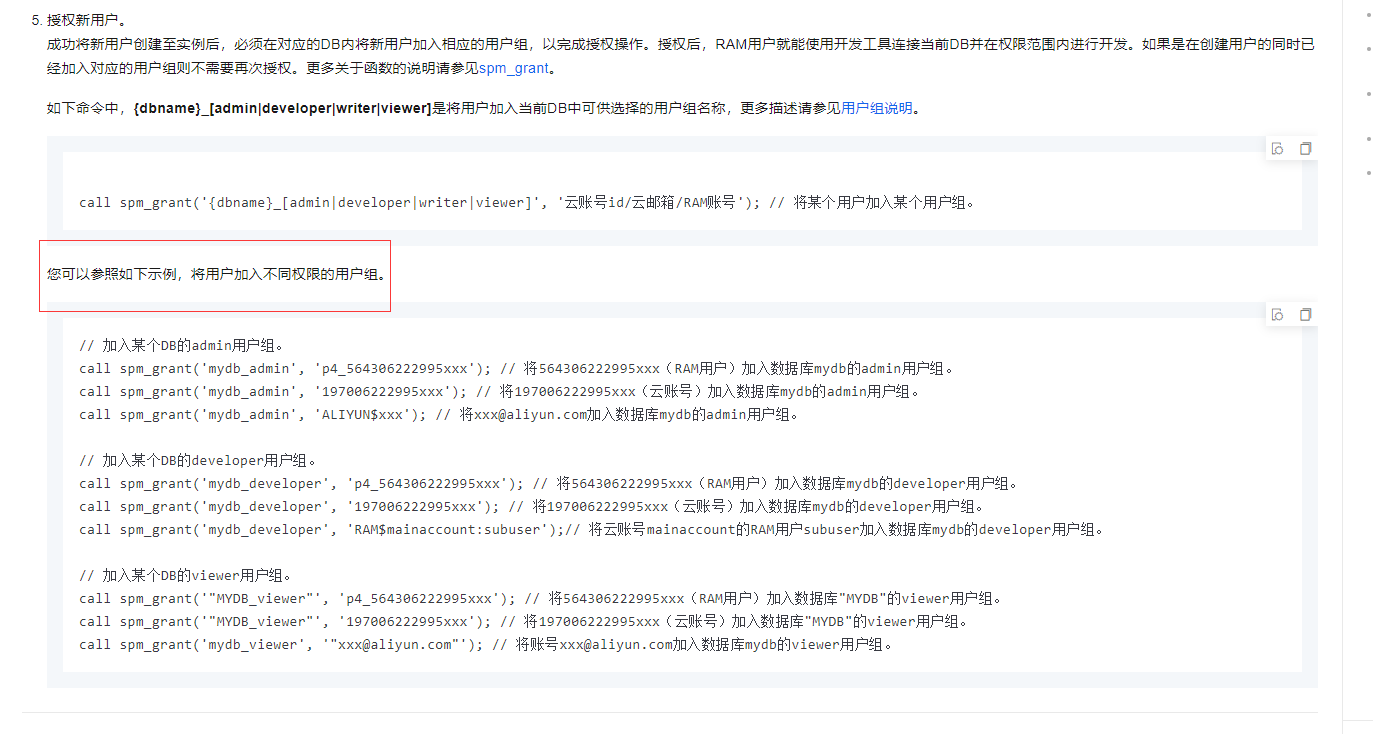Click the mydb_viewer line with xxx@aliyun.com
The image size is (1373, 734).
point(487,644)
